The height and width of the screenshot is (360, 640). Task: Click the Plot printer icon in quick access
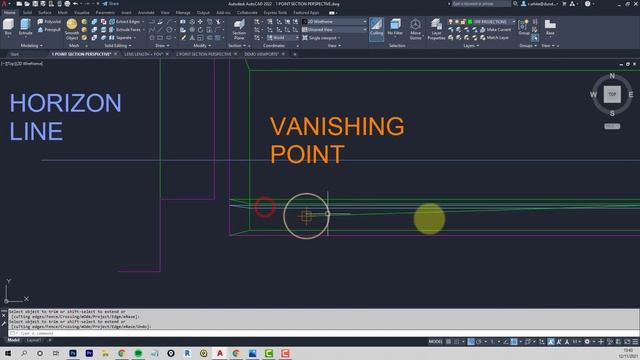click(x=67, y=4)
